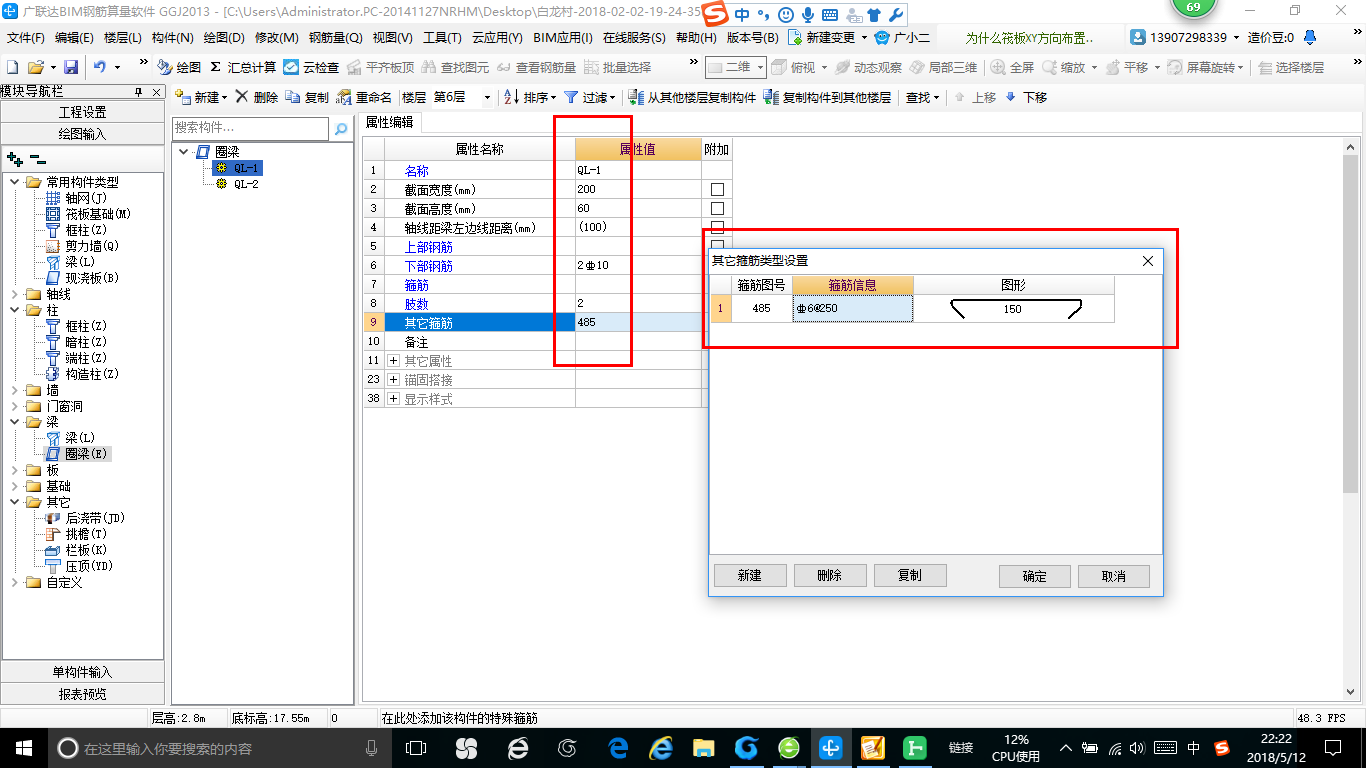
Task: Open the 工具(T) menu
Action: pyautogui.click(x=442, y=38)
